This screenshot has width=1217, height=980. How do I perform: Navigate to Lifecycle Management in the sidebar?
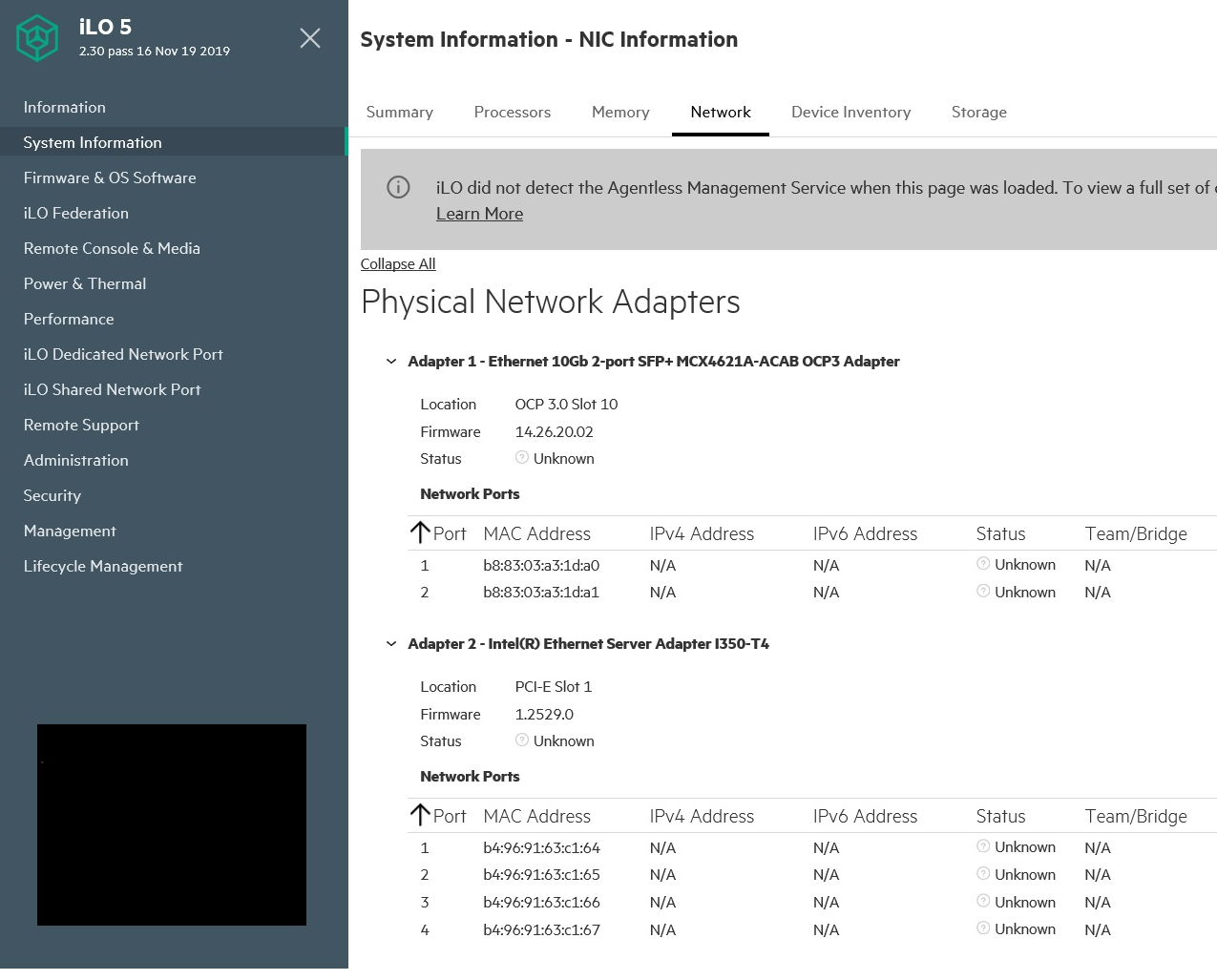point(102,566)
